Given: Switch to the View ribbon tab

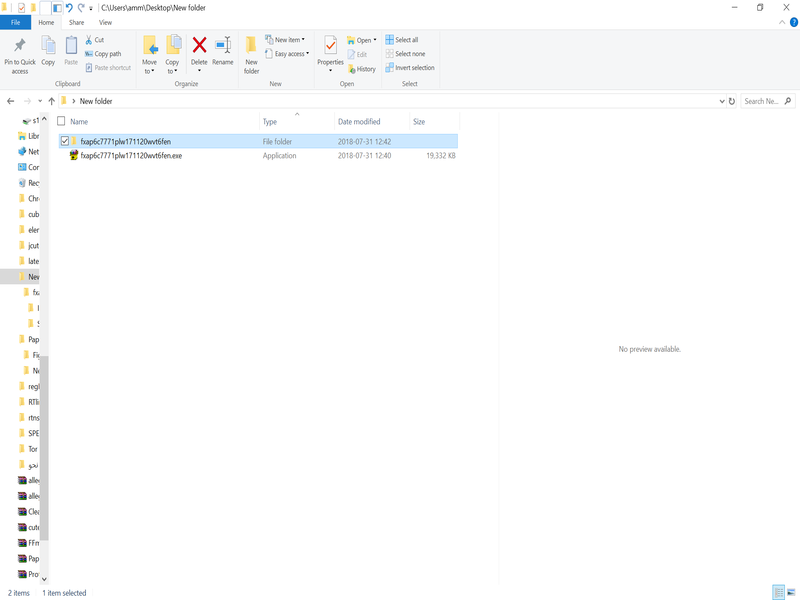Looking at the screenshot, I should coord(105,22).
